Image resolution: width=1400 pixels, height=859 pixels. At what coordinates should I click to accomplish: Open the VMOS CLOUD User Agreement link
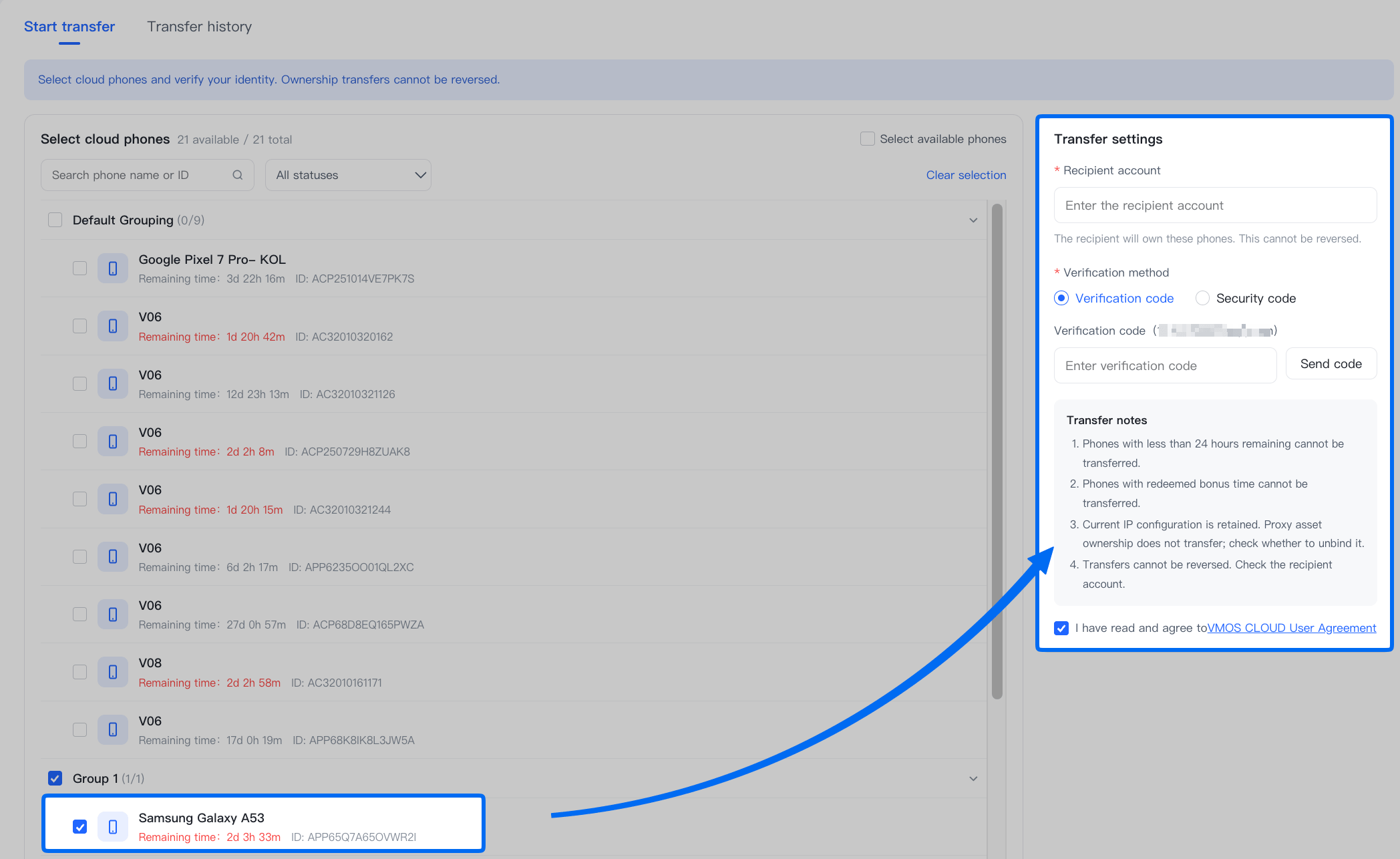[1292, 628]
